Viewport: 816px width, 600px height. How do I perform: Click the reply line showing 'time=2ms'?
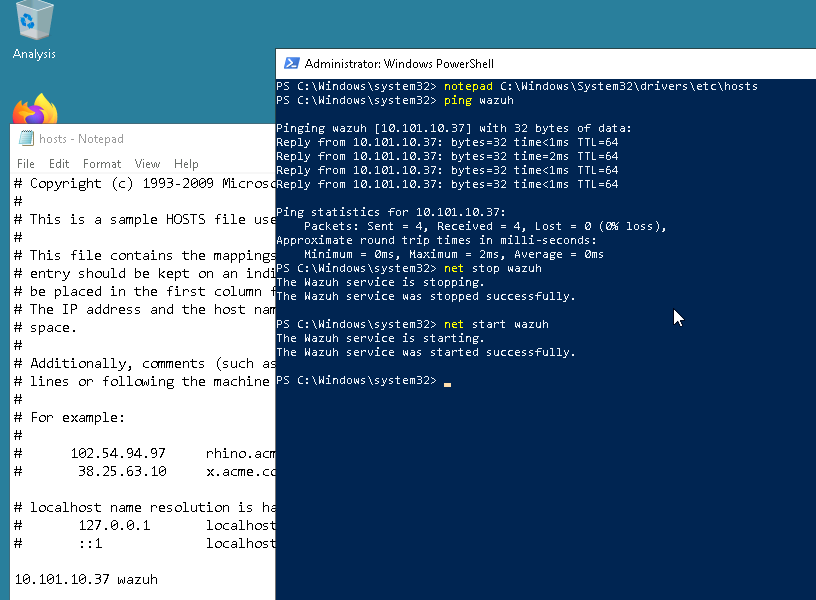(x=447, y=156)
